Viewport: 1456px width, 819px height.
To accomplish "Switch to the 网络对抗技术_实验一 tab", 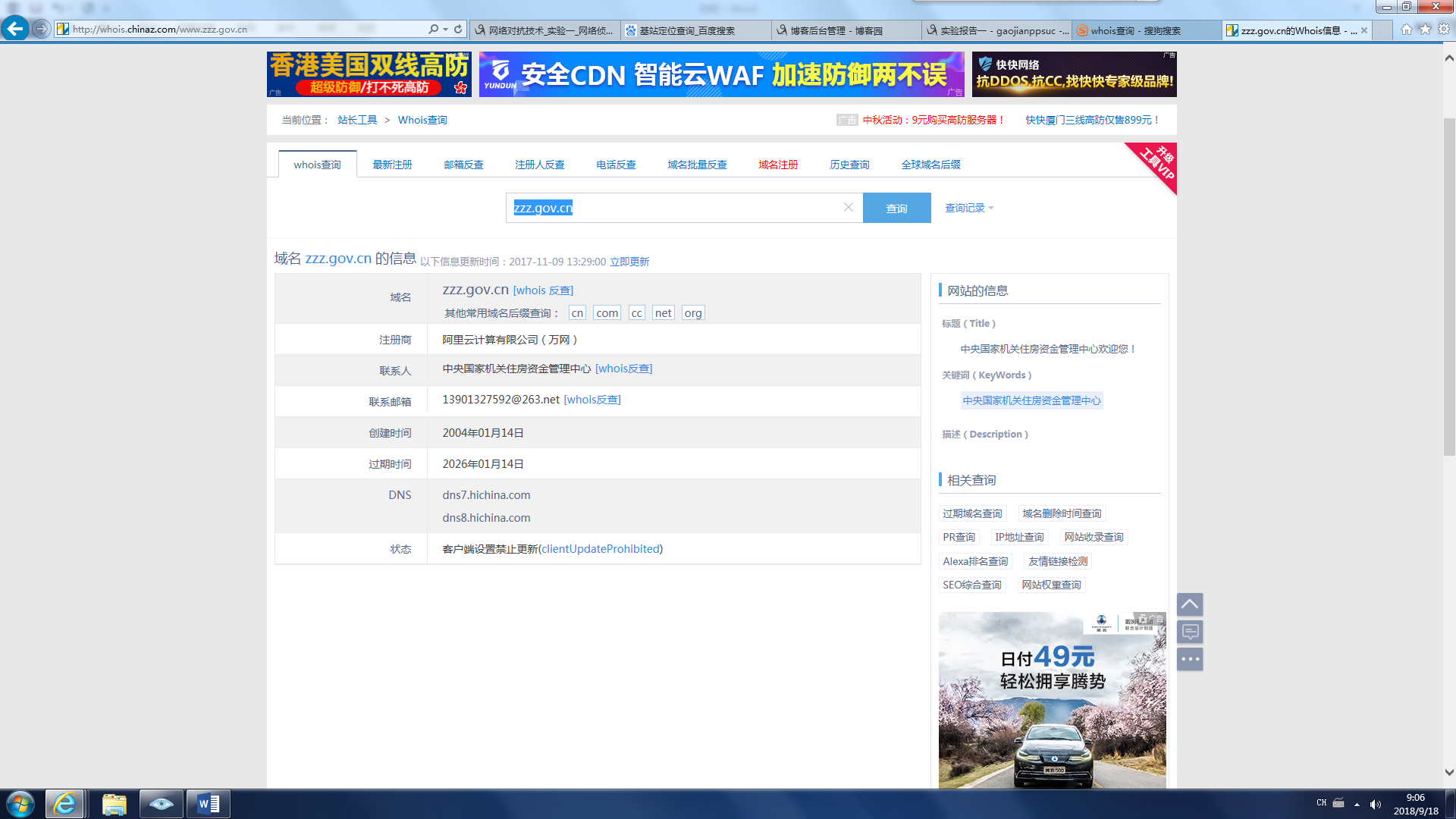I will [545, 30].
